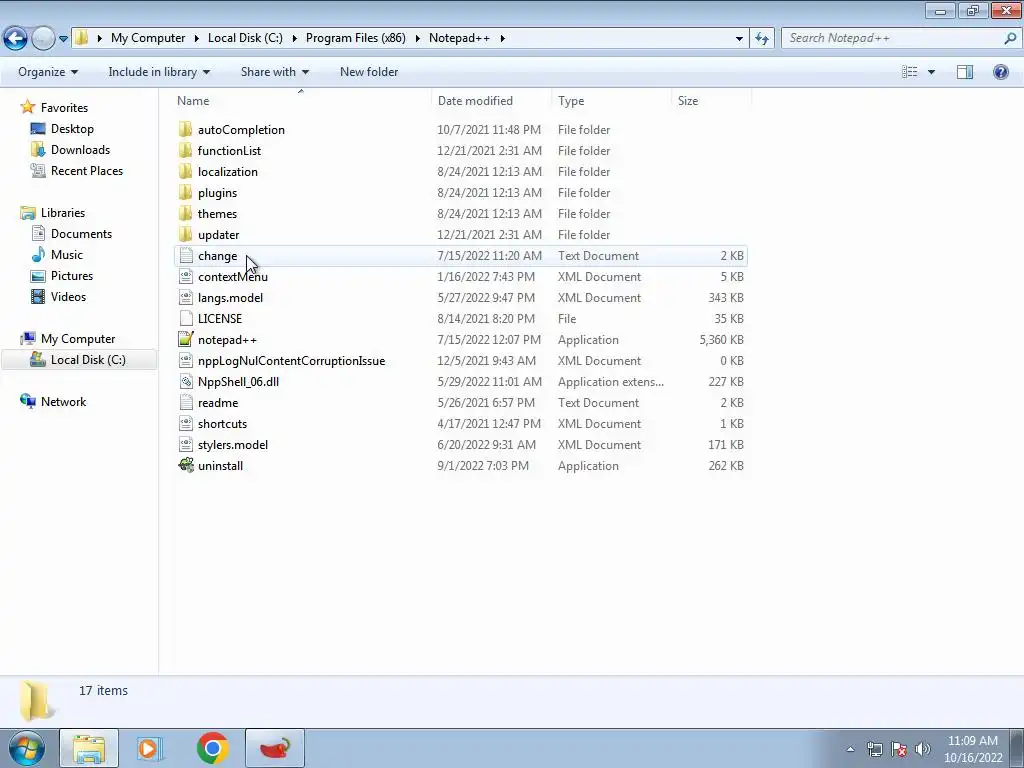Open the Videos library in sidebar
The height and width of the screenshot is (768, 1024).
pyautogui.click(x=68, y=296)
